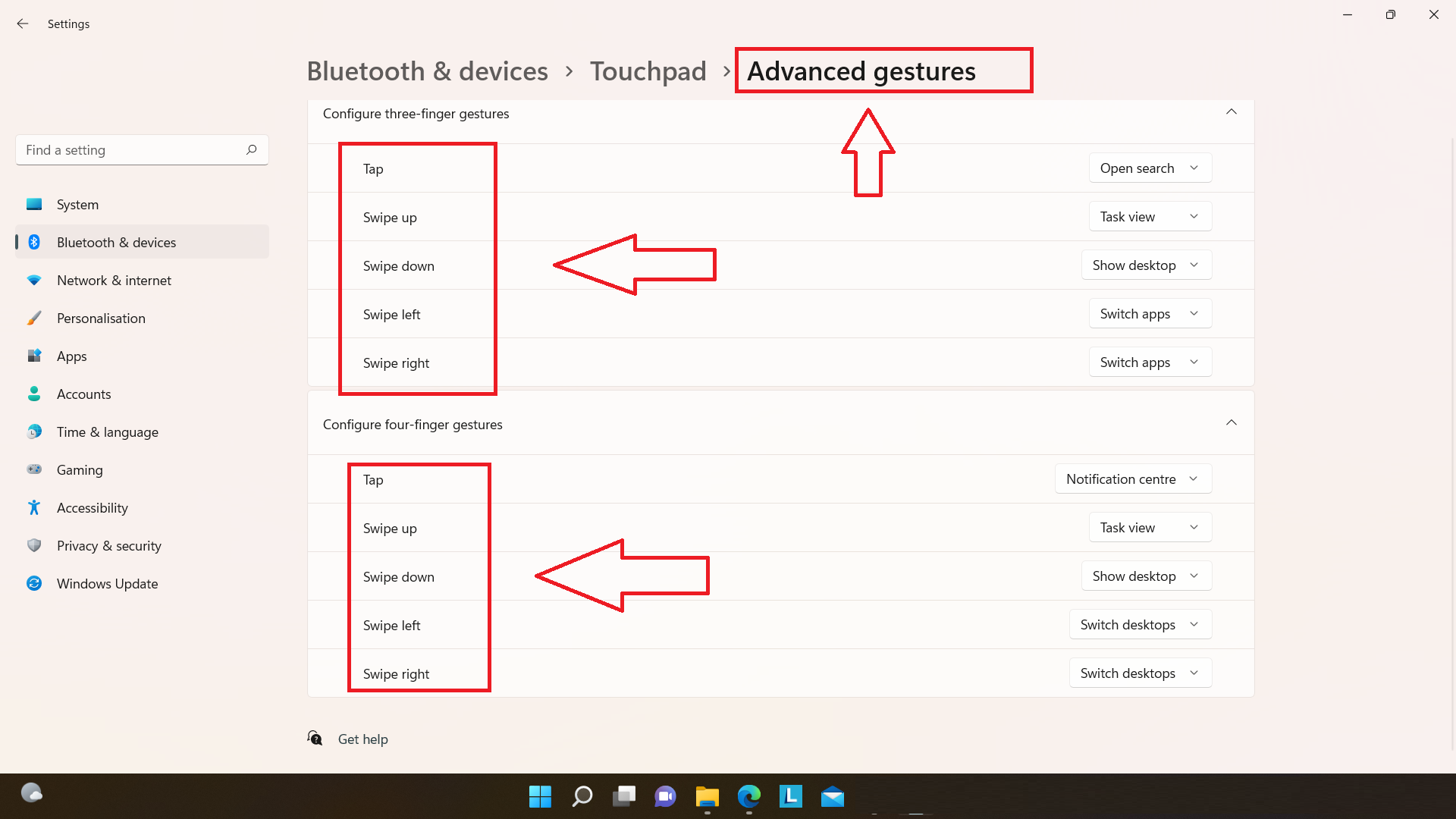Open the four-finger Tap dropdown (Notification centre)
The width and height of the screenshot is (1456, 819).
pyautogui.click(x=1133, y=479)
